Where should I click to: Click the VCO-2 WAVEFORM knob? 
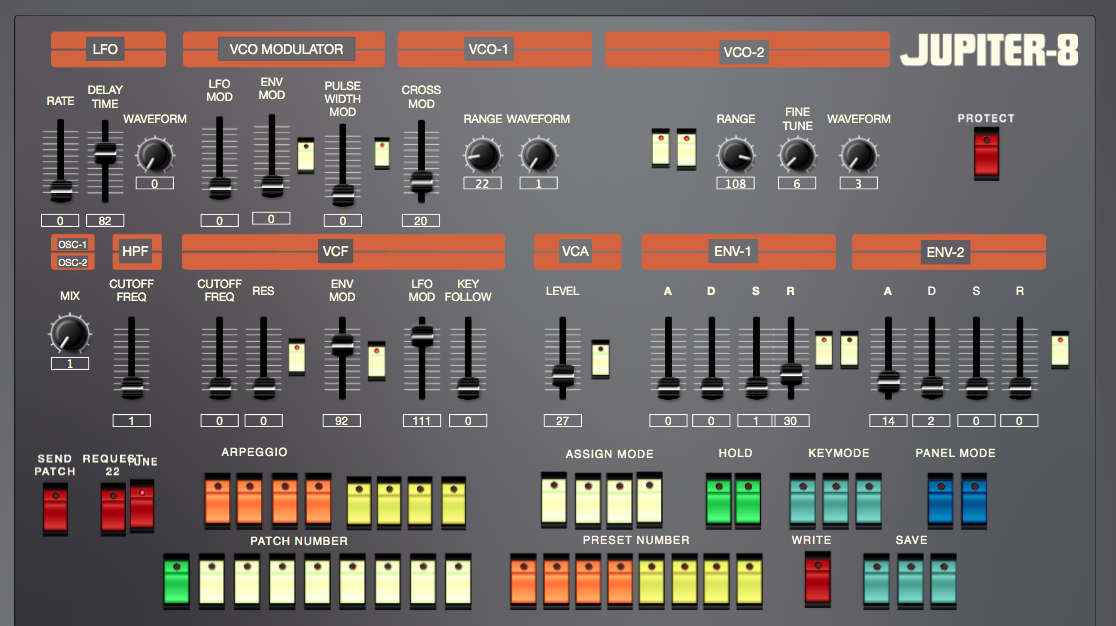(x=858, y=155)
